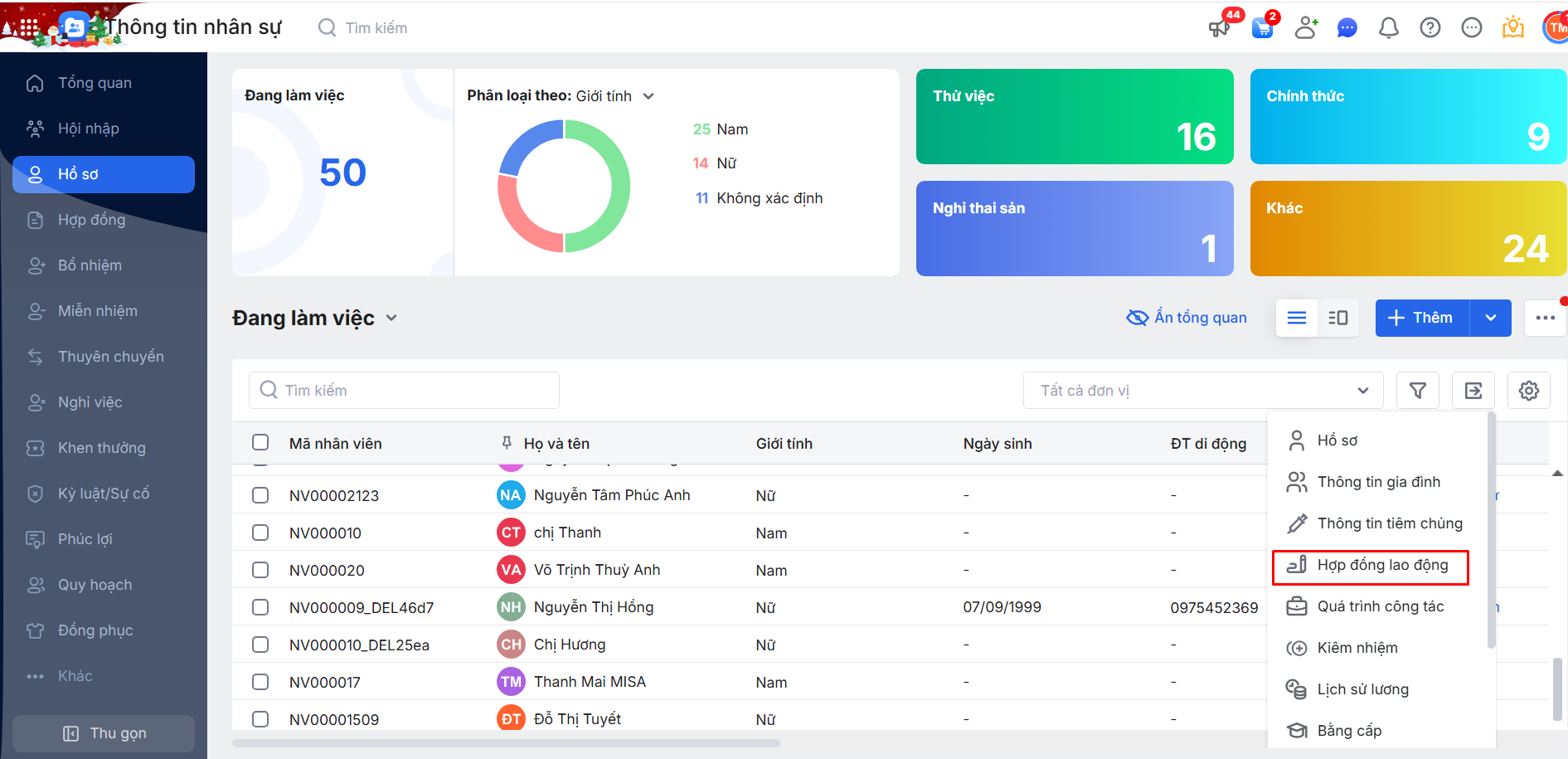
Task: Click the Thêm button
Action: point(1421,318)
